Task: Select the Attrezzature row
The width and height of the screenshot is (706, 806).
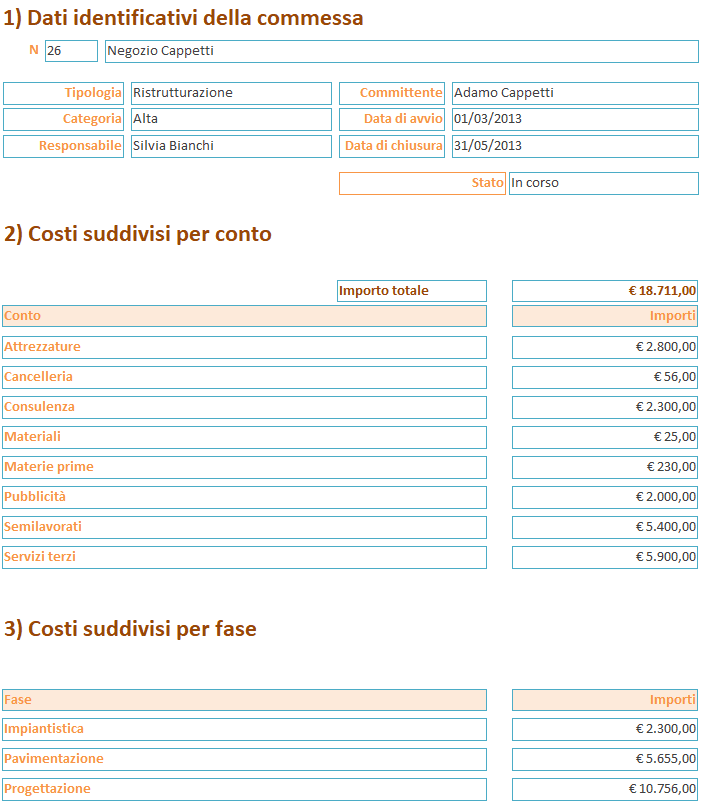Action: click(x=244, y=347)
